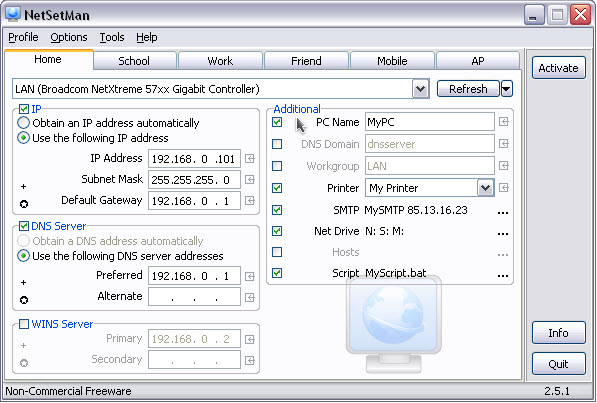Open SMTP settings via ellipsis button

click(503, 212)
